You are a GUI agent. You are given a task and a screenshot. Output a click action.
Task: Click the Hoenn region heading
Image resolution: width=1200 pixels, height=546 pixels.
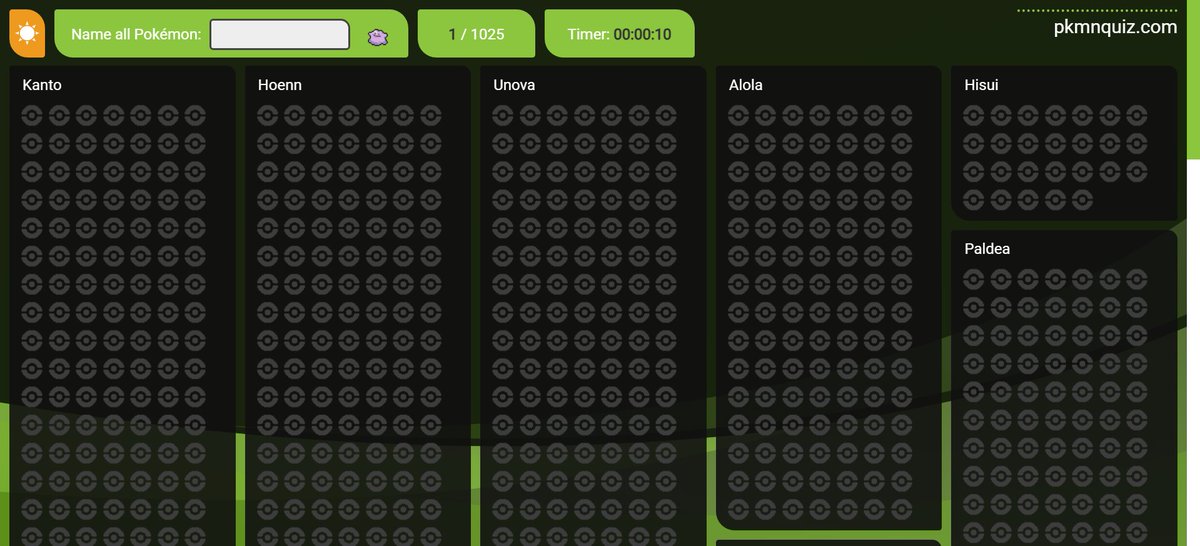tap(280, 85)
